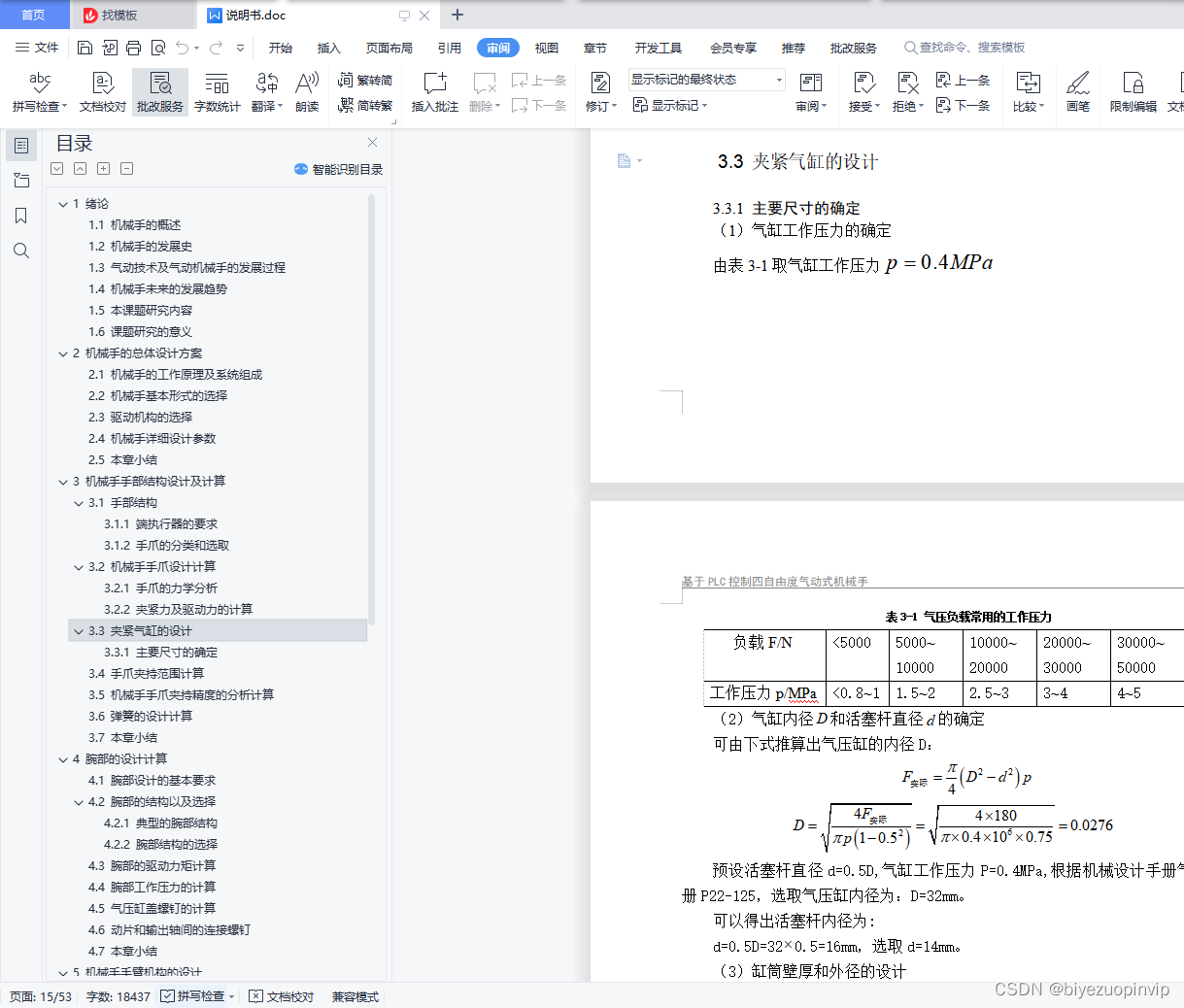Select outline item 4.5 气压缸盖螺钉的计算
This screenshot has height=1008, width=1184.
coord(152,909)
